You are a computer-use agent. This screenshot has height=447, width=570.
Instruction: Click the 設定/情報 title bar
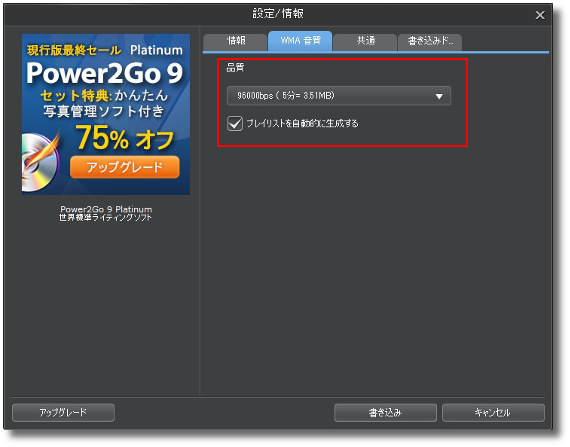[x=278, y=15]
